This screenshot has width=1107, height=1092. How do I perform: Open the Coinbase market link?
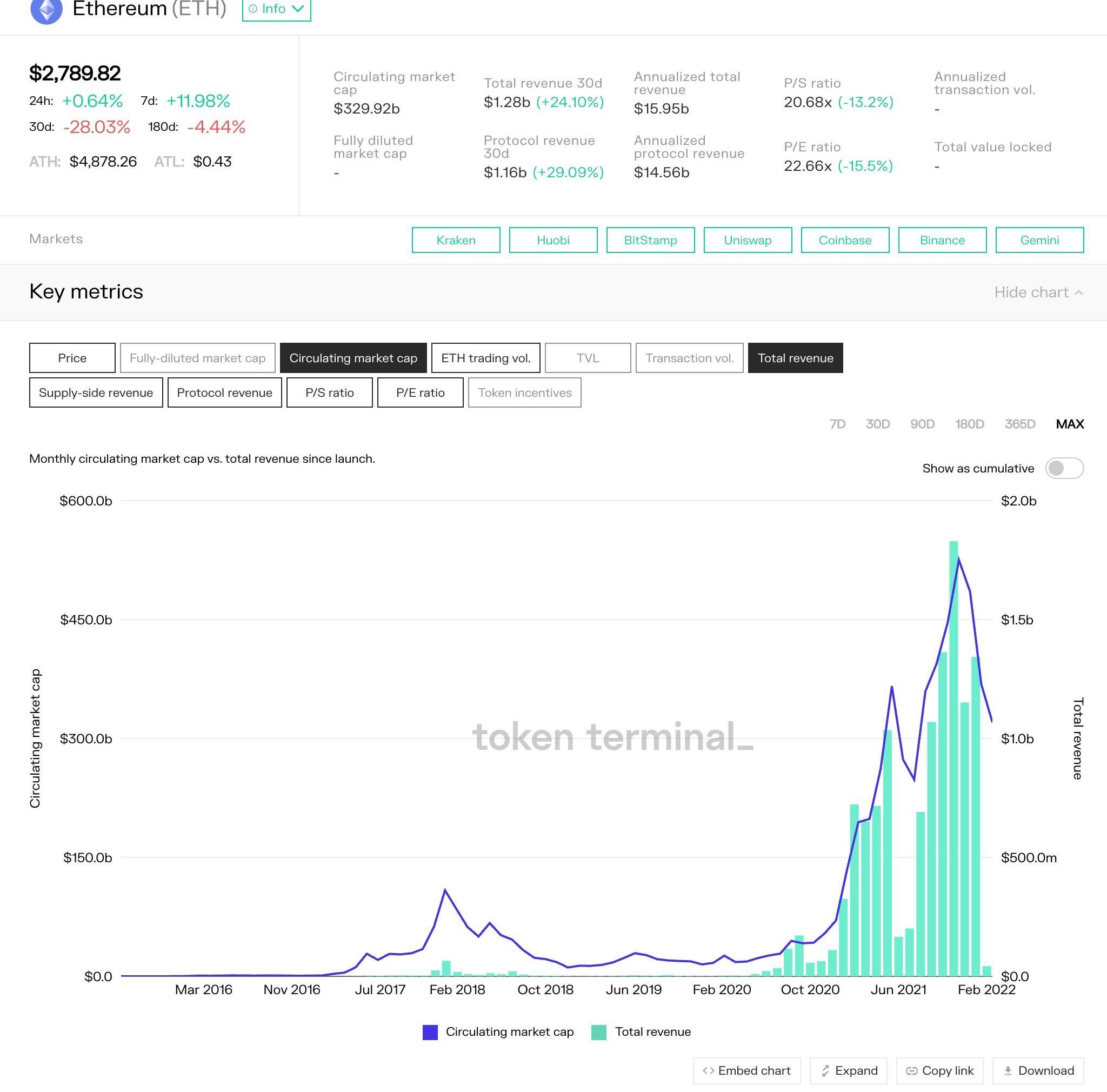tap(845, 240)
